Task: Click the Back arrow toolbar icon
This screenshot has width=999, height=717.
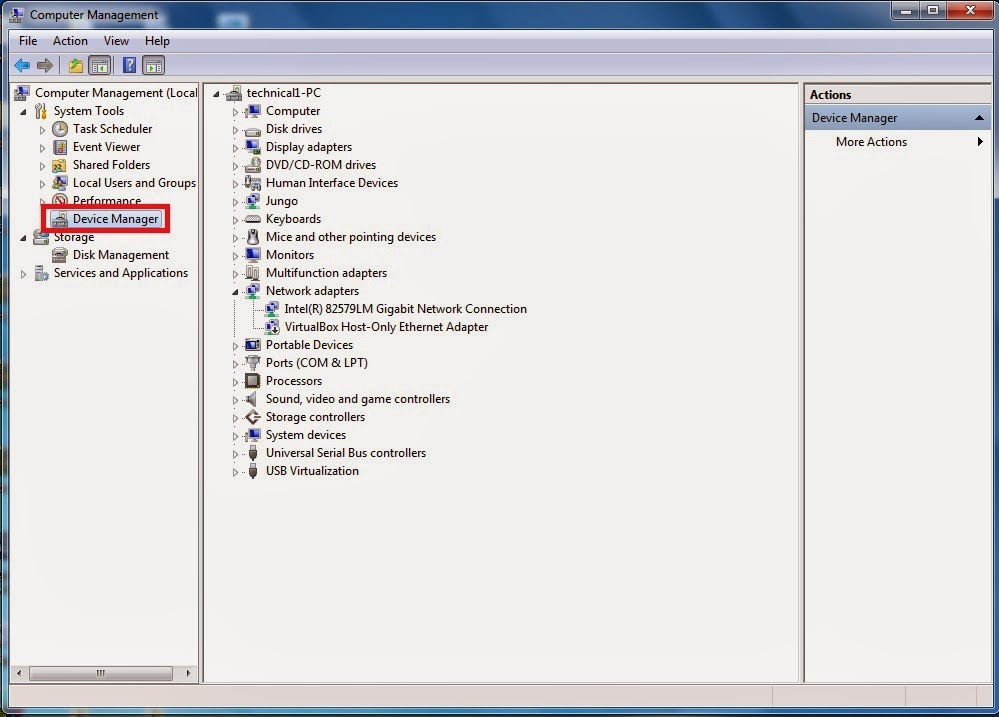Action: point(22,65)
